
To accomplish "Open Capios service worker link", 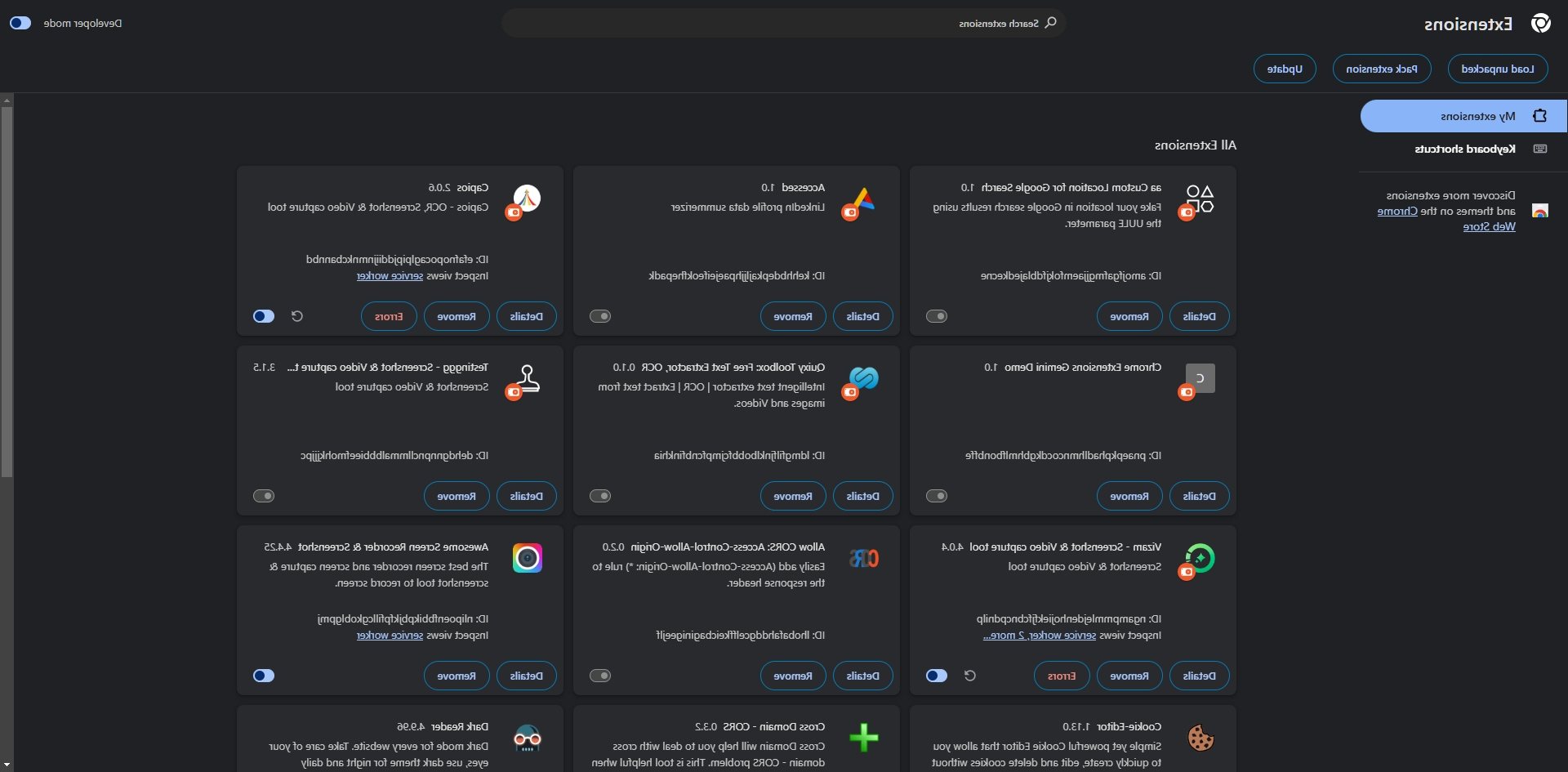I will tap(390, 276).
